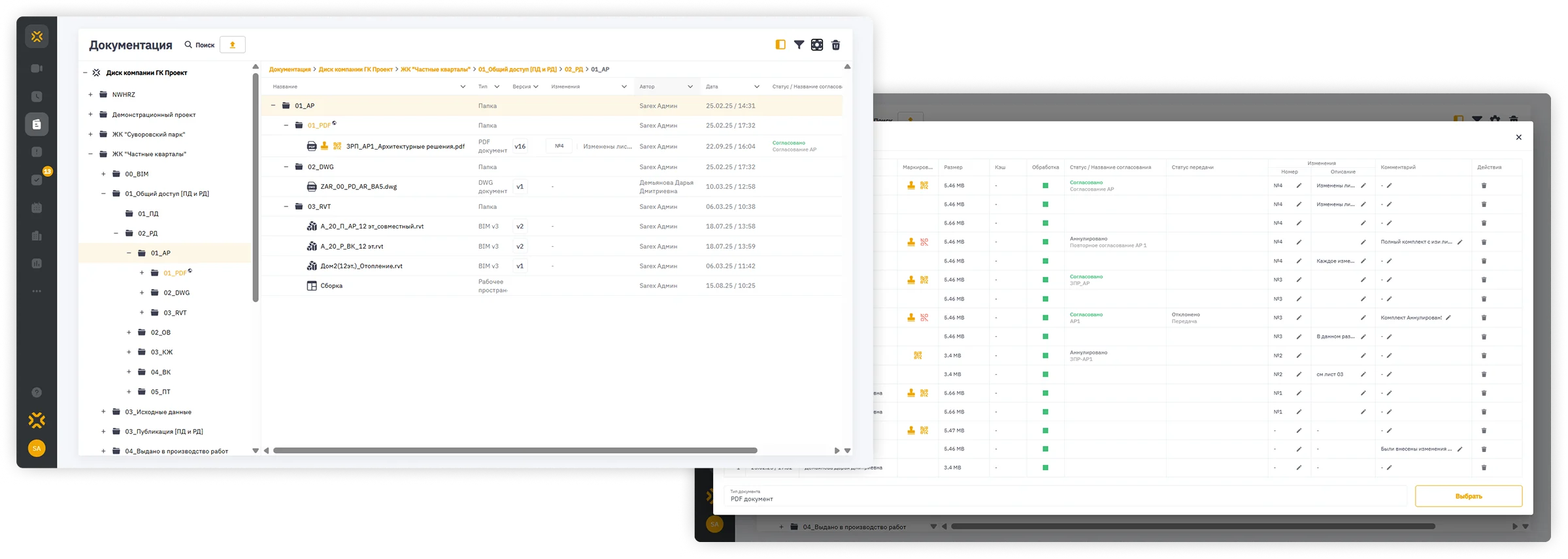The height and width of the screenshot is (559, 1568).
Task: Open file A_20_П_АР_12 эт_совместный.rvt
Action: click(x=372, y=227)
